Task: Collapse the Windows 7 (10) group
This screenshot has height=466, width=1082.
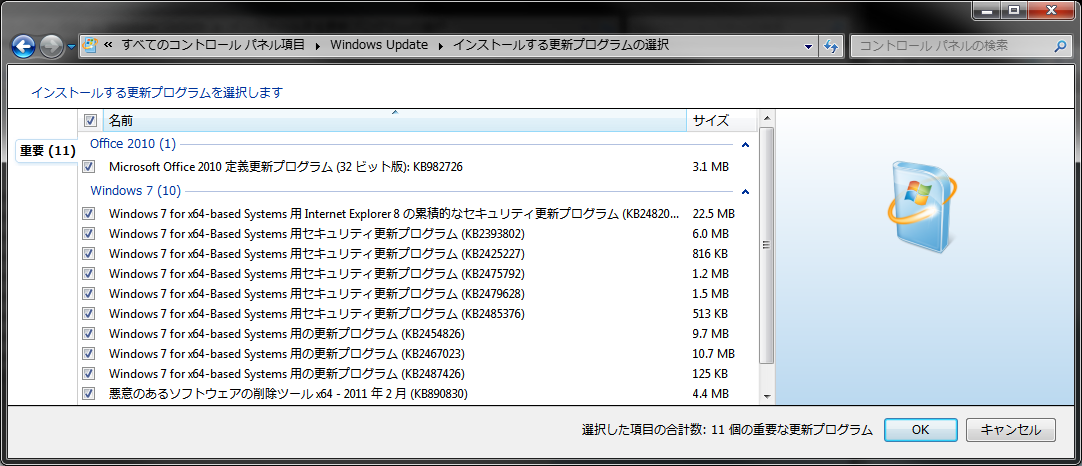Action: click(745, 191)
